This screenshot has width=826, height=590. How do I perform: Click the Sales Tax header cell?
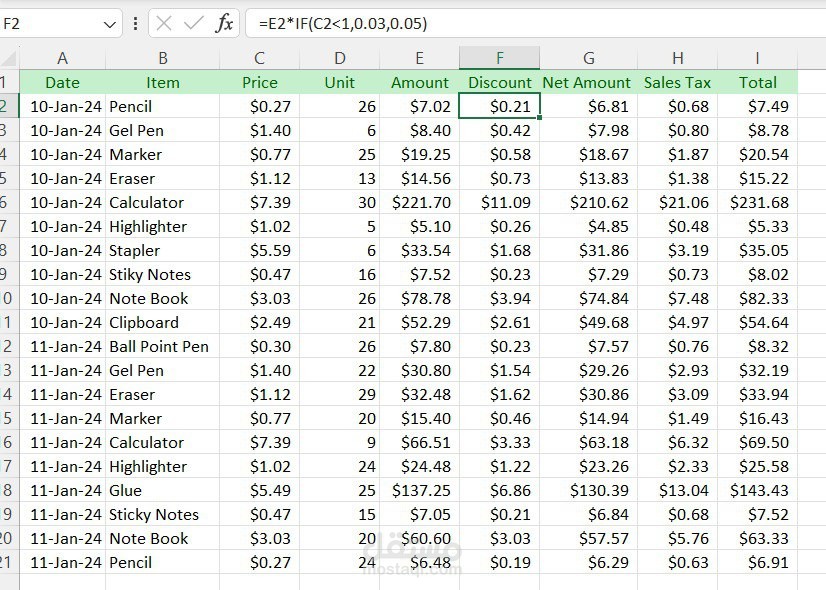677,82
